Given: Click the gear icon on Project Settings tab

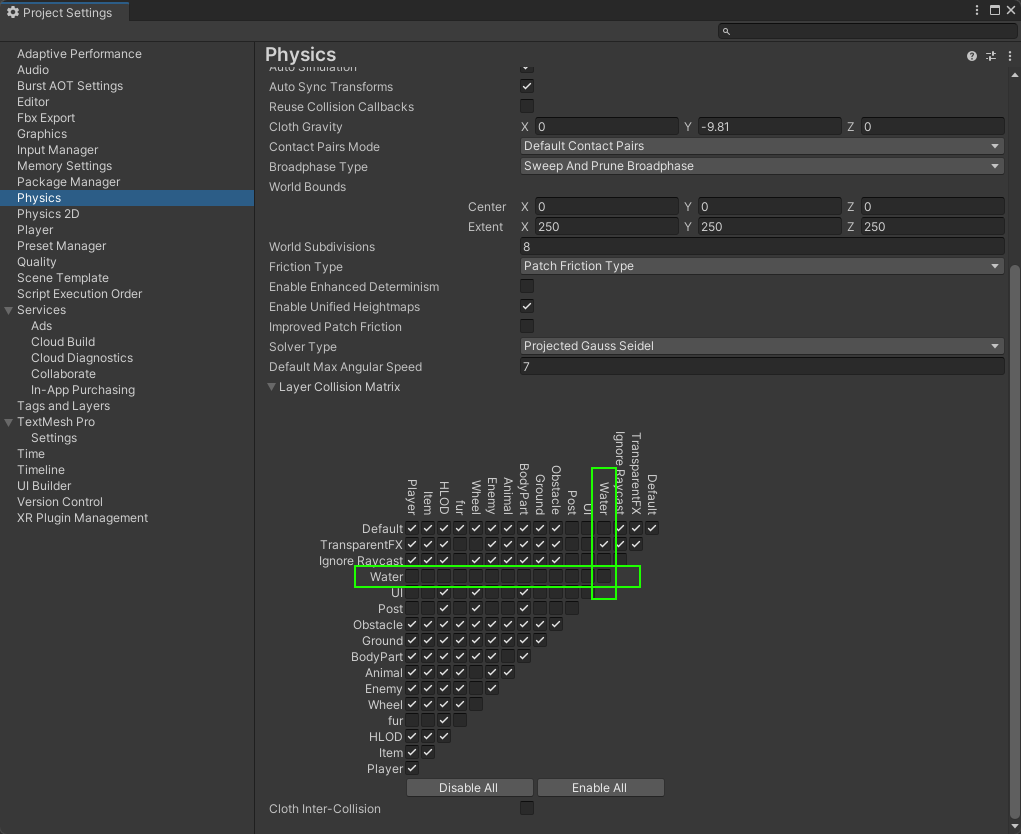Looking at the screenshot, I should [x=13, y=12].
